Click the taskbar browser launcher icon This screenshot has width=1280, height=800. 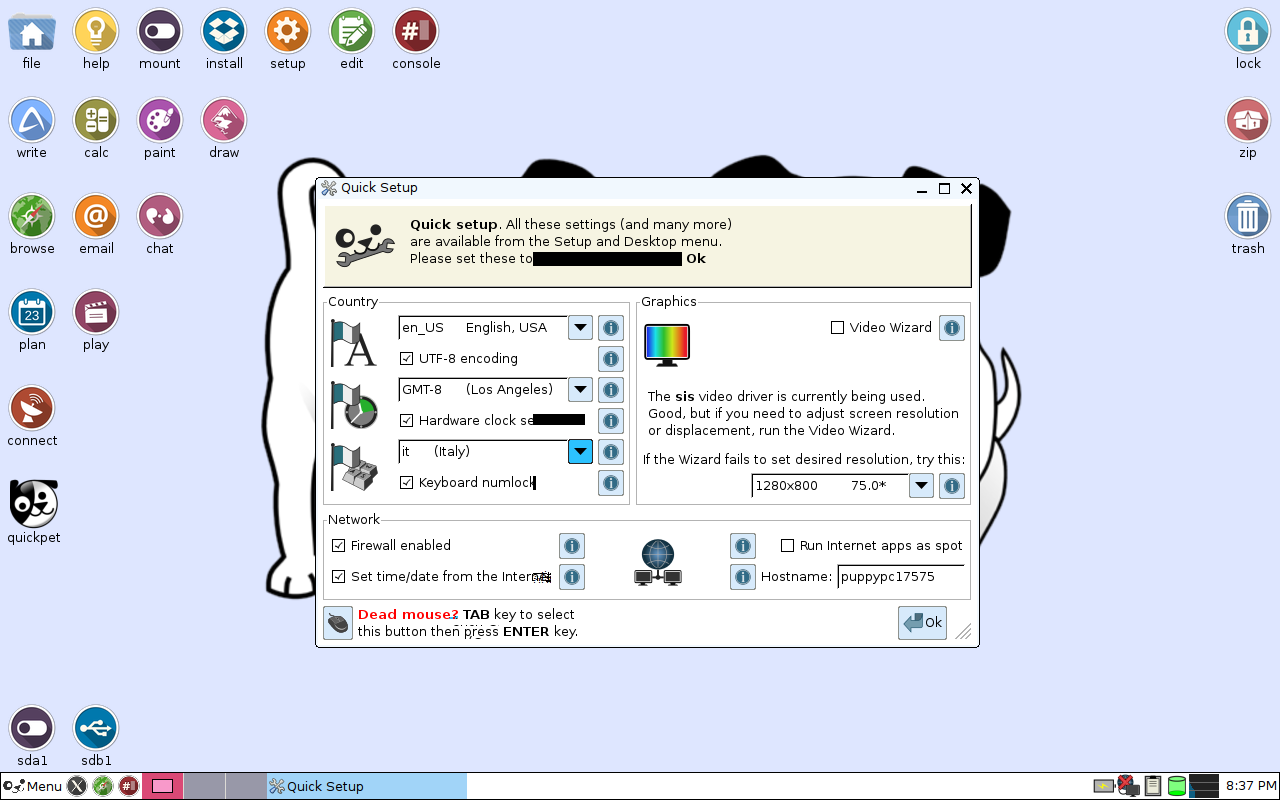(103, 786)
